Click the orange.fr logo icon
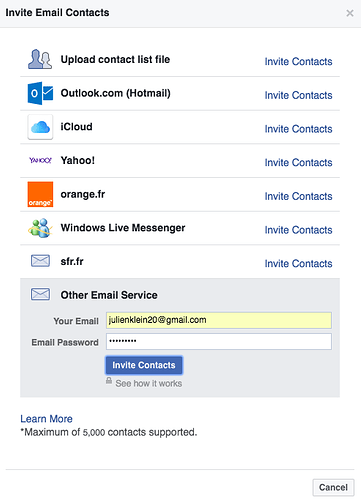361x500 pixels. point(40,194)
